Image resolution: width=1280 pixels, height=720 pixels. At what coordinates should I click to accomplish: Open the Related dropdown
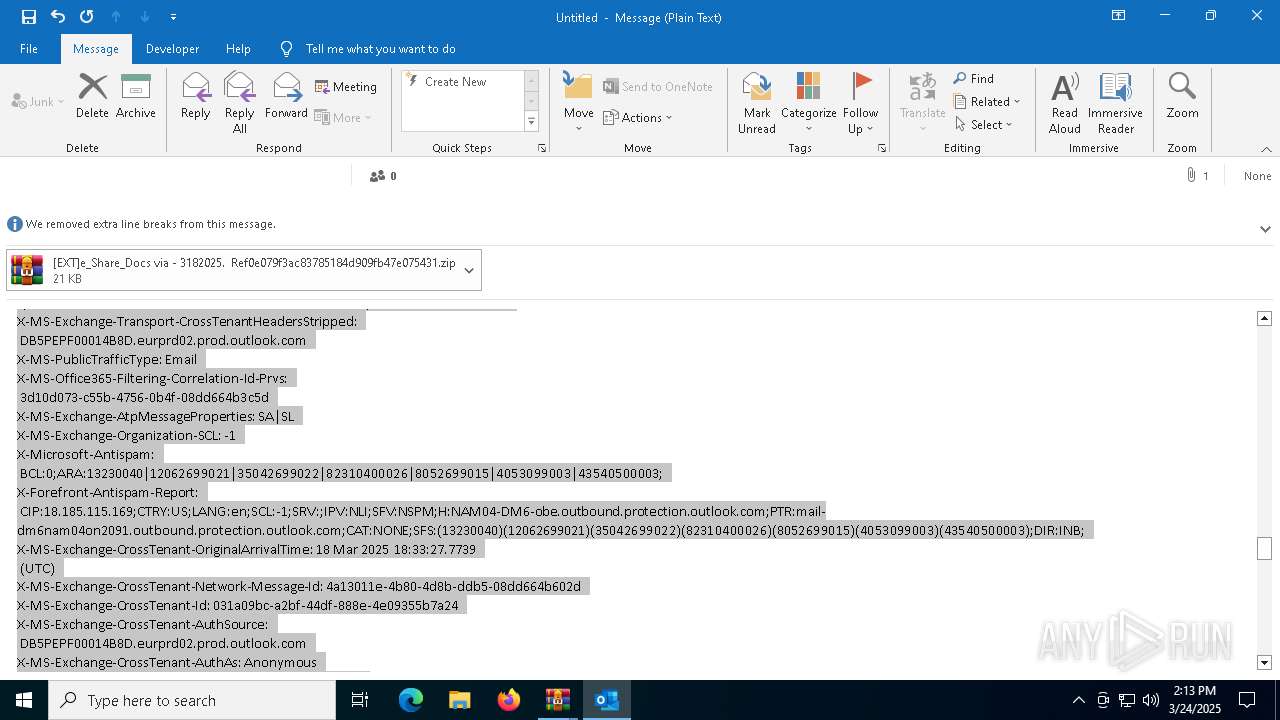click(x=987, y=102)
